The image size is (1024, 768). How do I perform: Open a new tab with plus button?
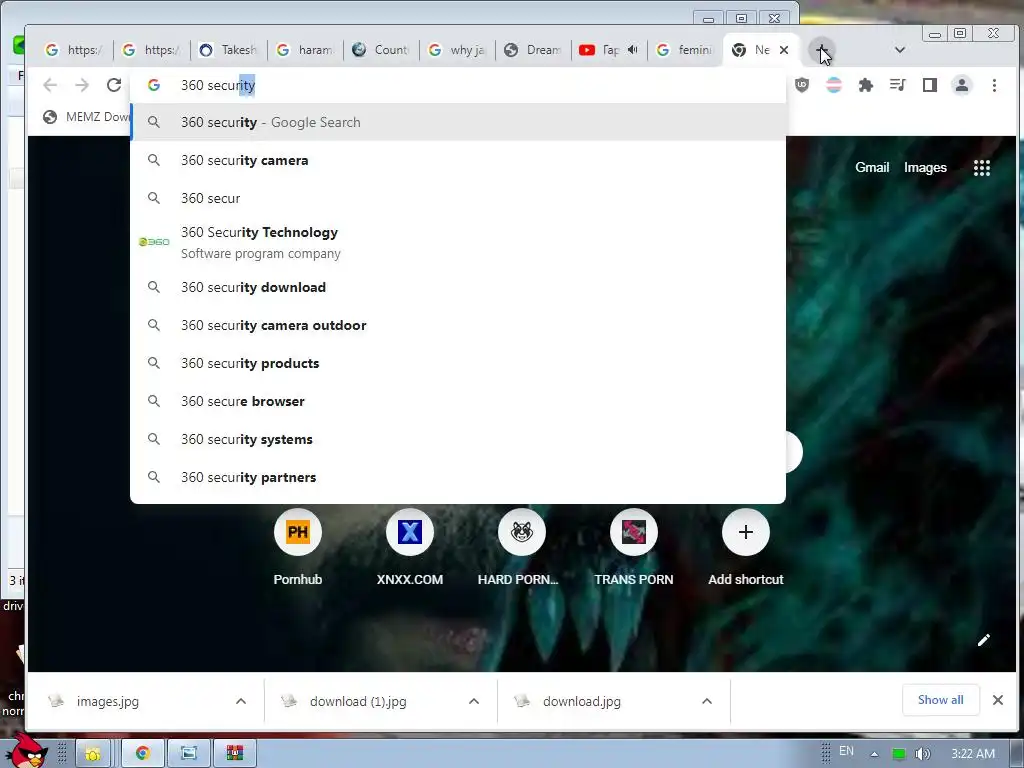coord(822,50)
